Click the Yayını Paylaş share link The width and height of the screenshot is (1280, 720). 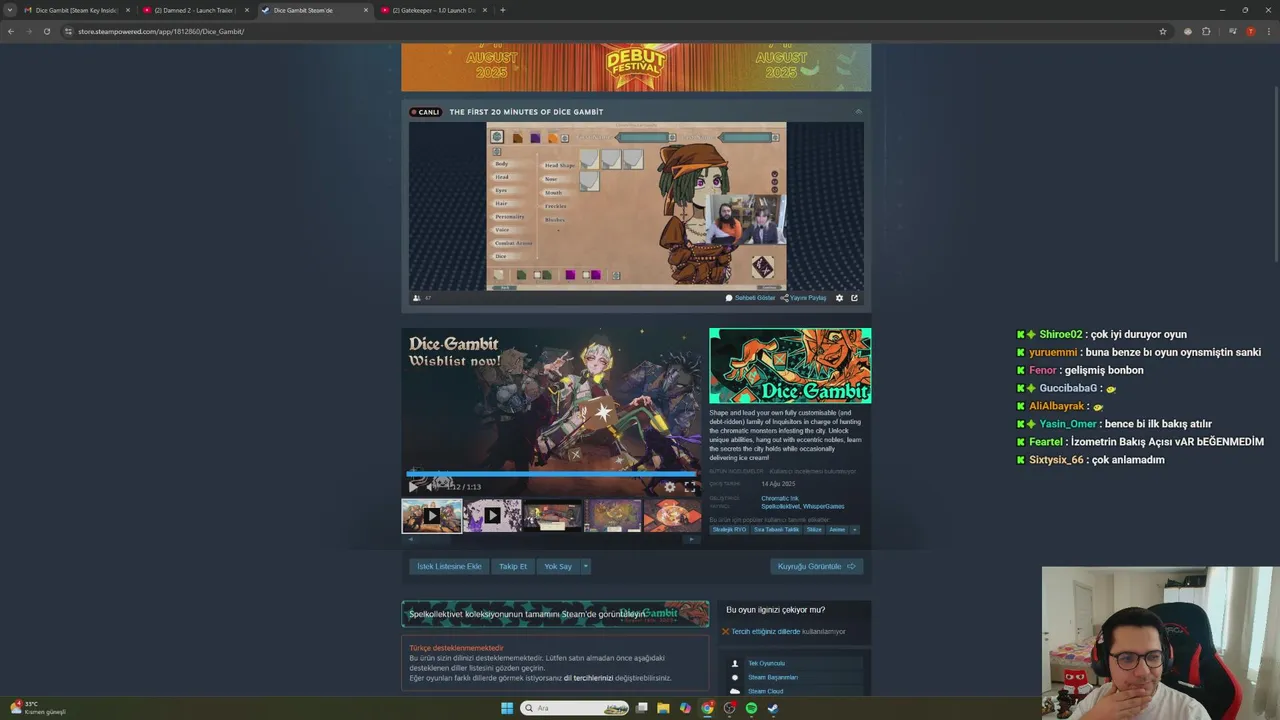[x=804, y=298]
